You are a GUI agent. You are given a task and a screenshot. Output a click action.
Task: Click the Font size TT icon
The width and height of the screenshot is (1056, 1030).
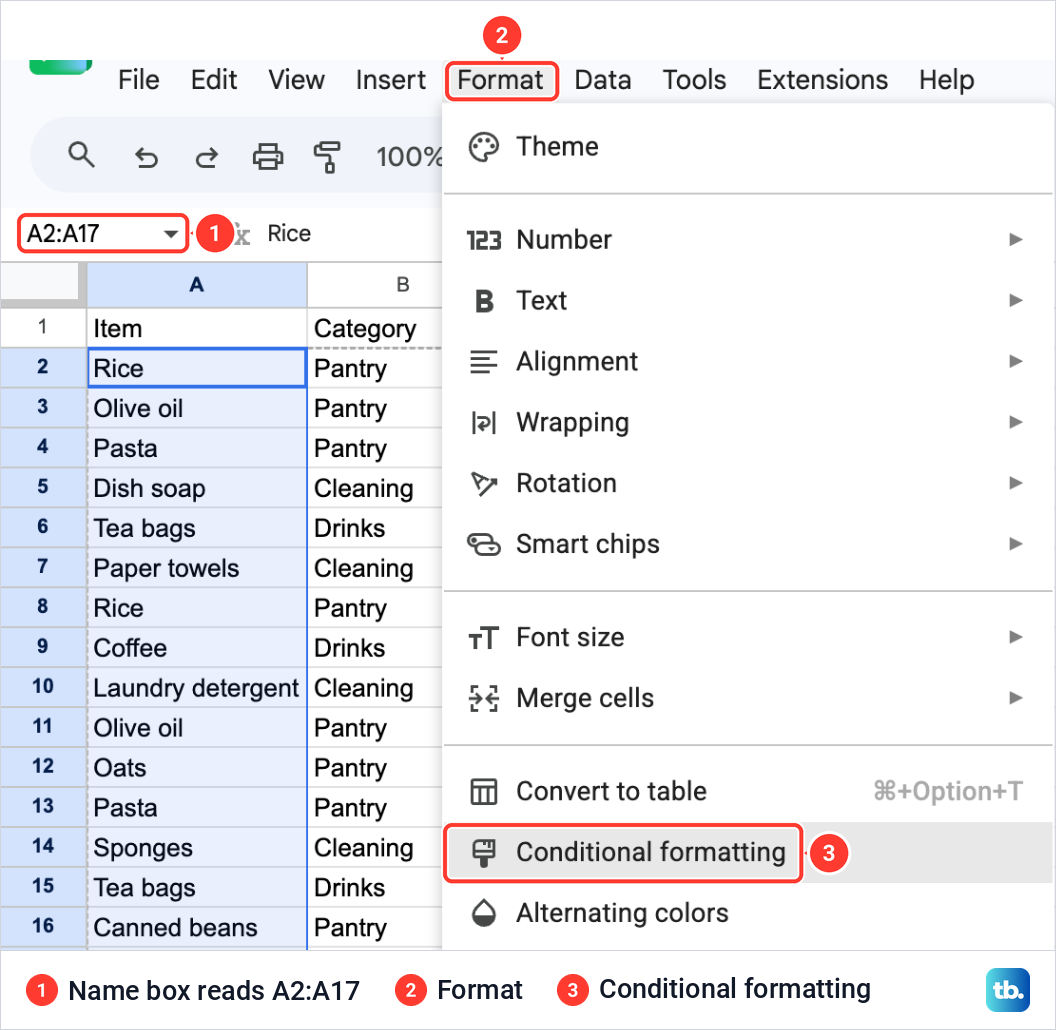tap(484, 638)
